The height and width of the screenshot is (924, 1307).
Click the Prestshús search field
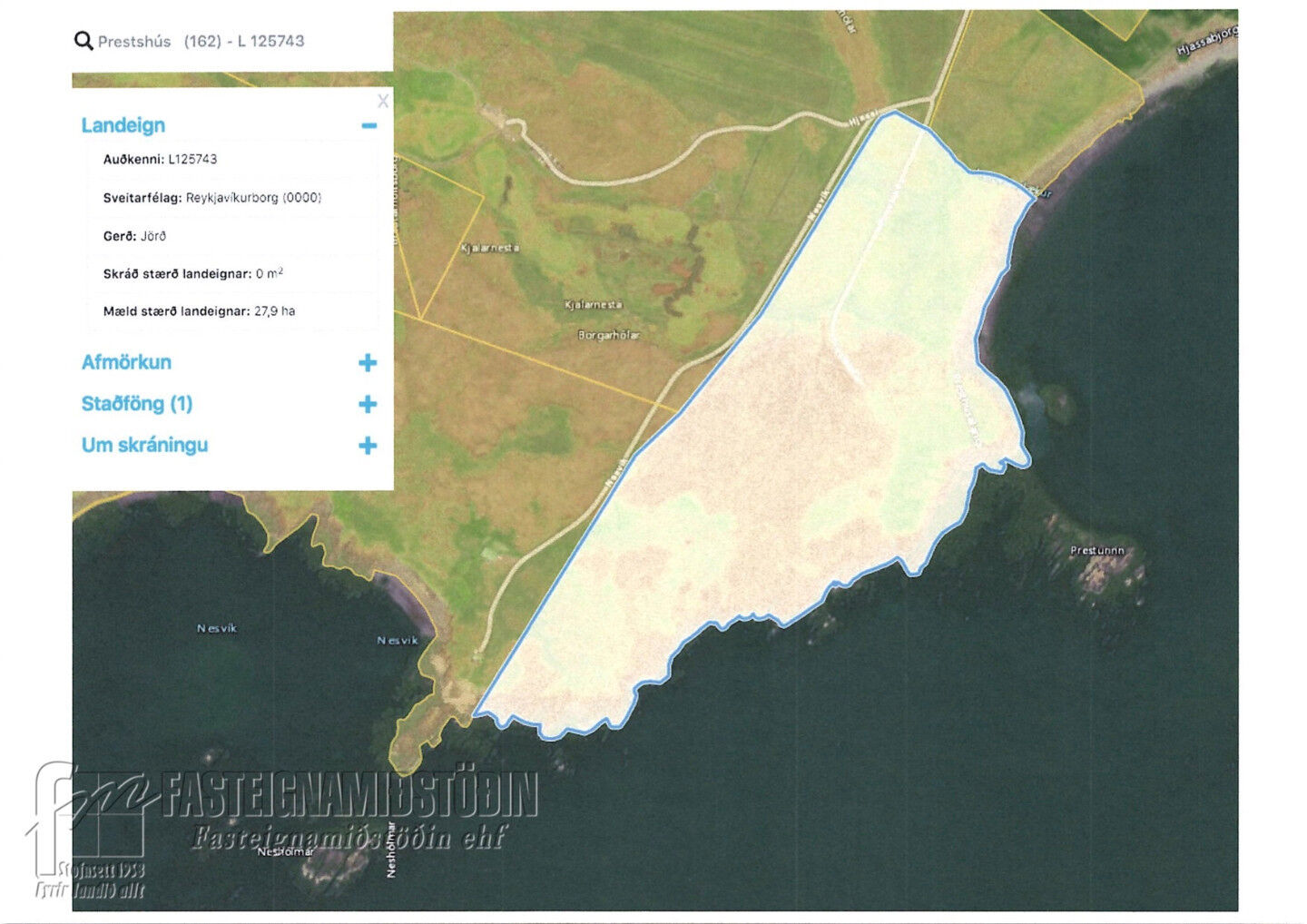[x=201, y=42]
